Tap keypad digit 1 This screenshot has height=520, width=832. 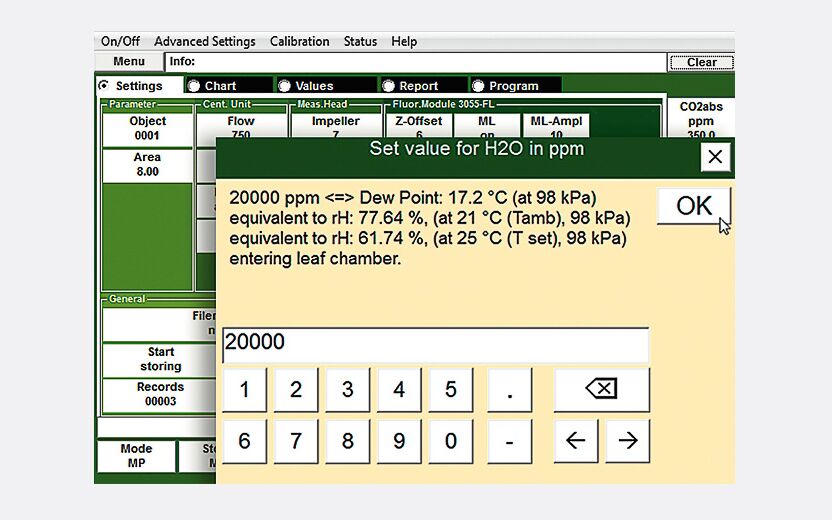pos(244,389)
